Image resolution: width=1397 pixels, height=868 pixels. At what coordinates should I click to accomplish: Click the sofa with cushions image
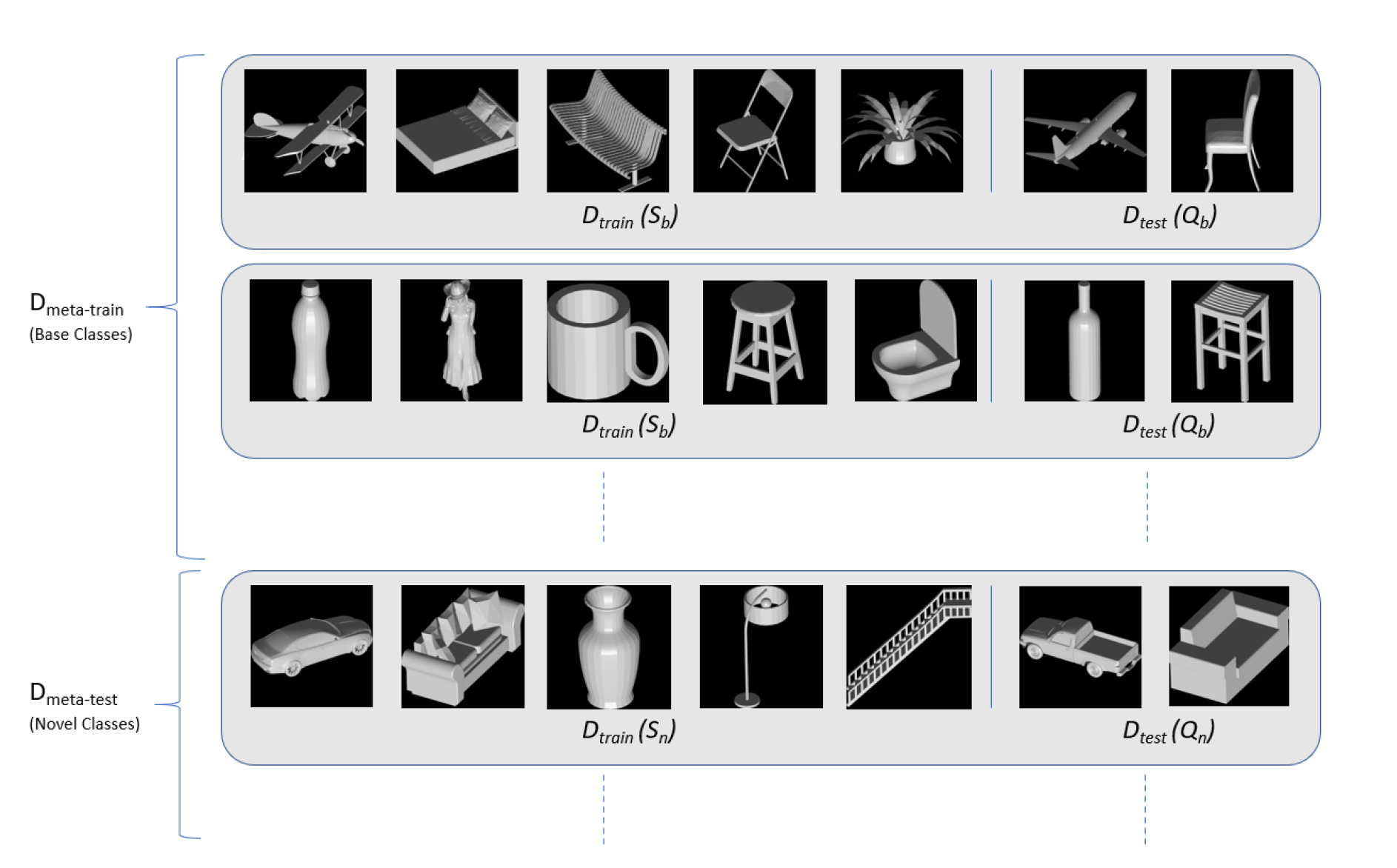463,647
